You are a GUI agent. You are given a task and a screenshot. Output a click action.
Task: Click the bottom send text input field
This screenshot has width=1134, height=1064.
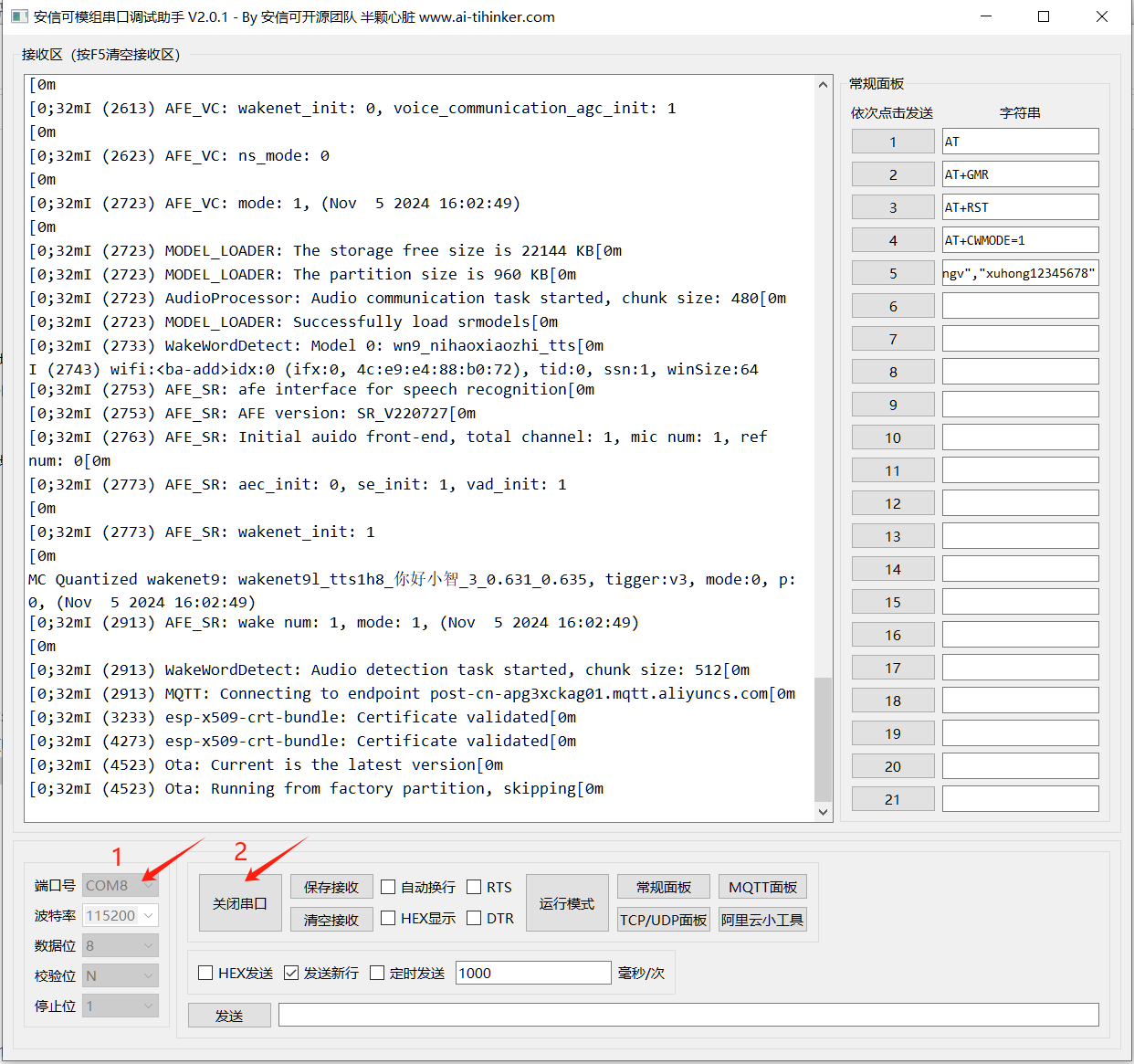coord(688,1015)
